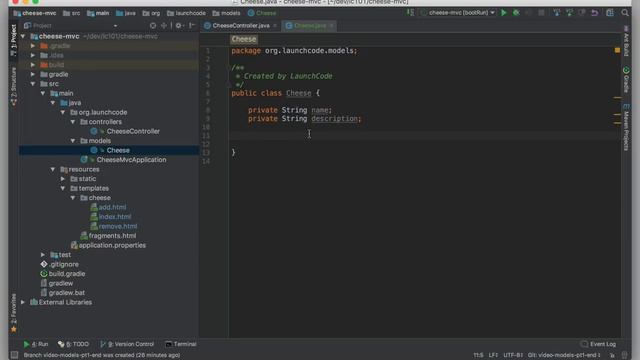Click collapse all icon in Project panel
This screenshot has height=360, width=640.
click(164, 25)
